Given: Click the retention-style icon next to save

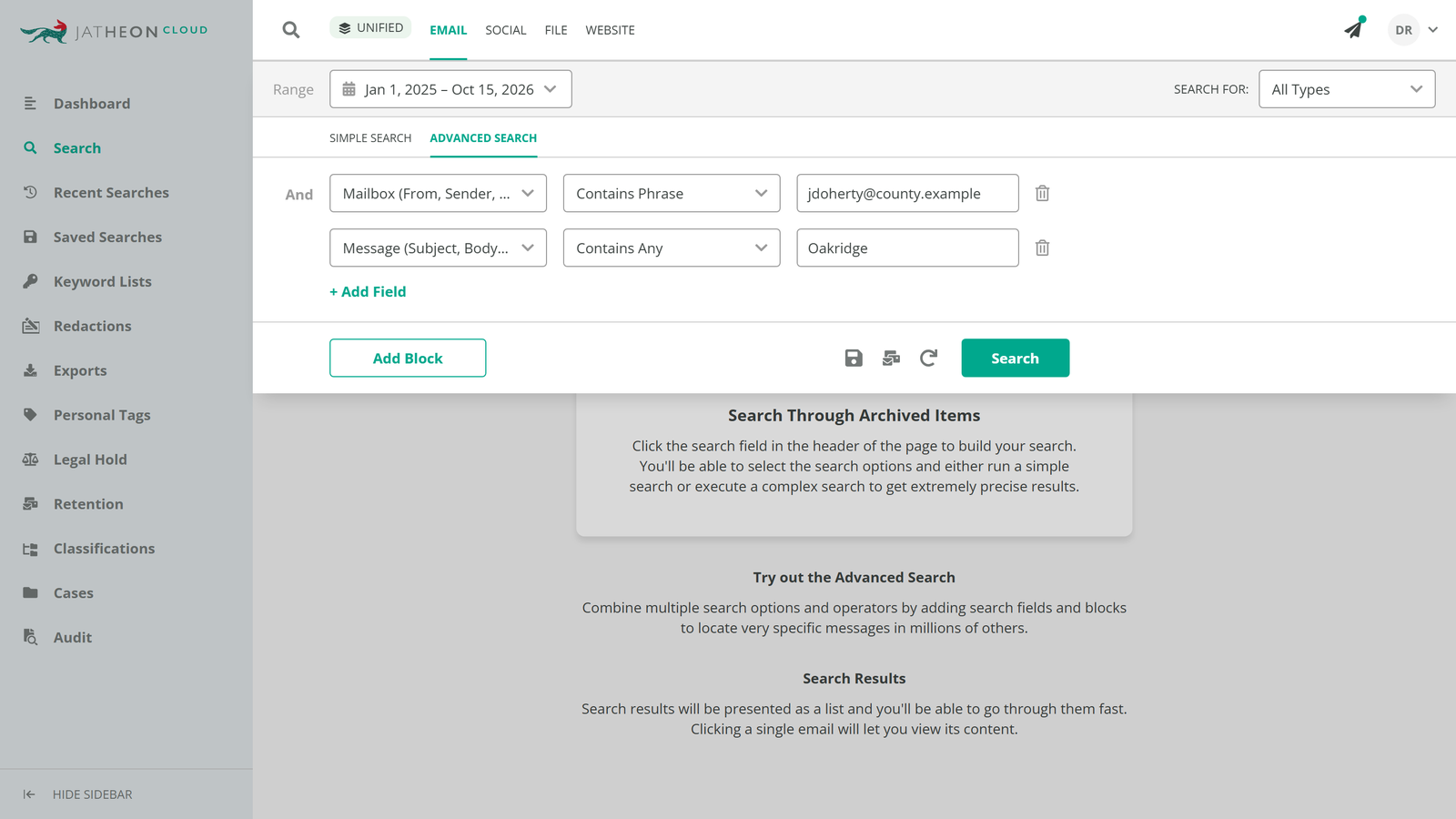Looking at the screenshot, I should [x=891, y=359].
